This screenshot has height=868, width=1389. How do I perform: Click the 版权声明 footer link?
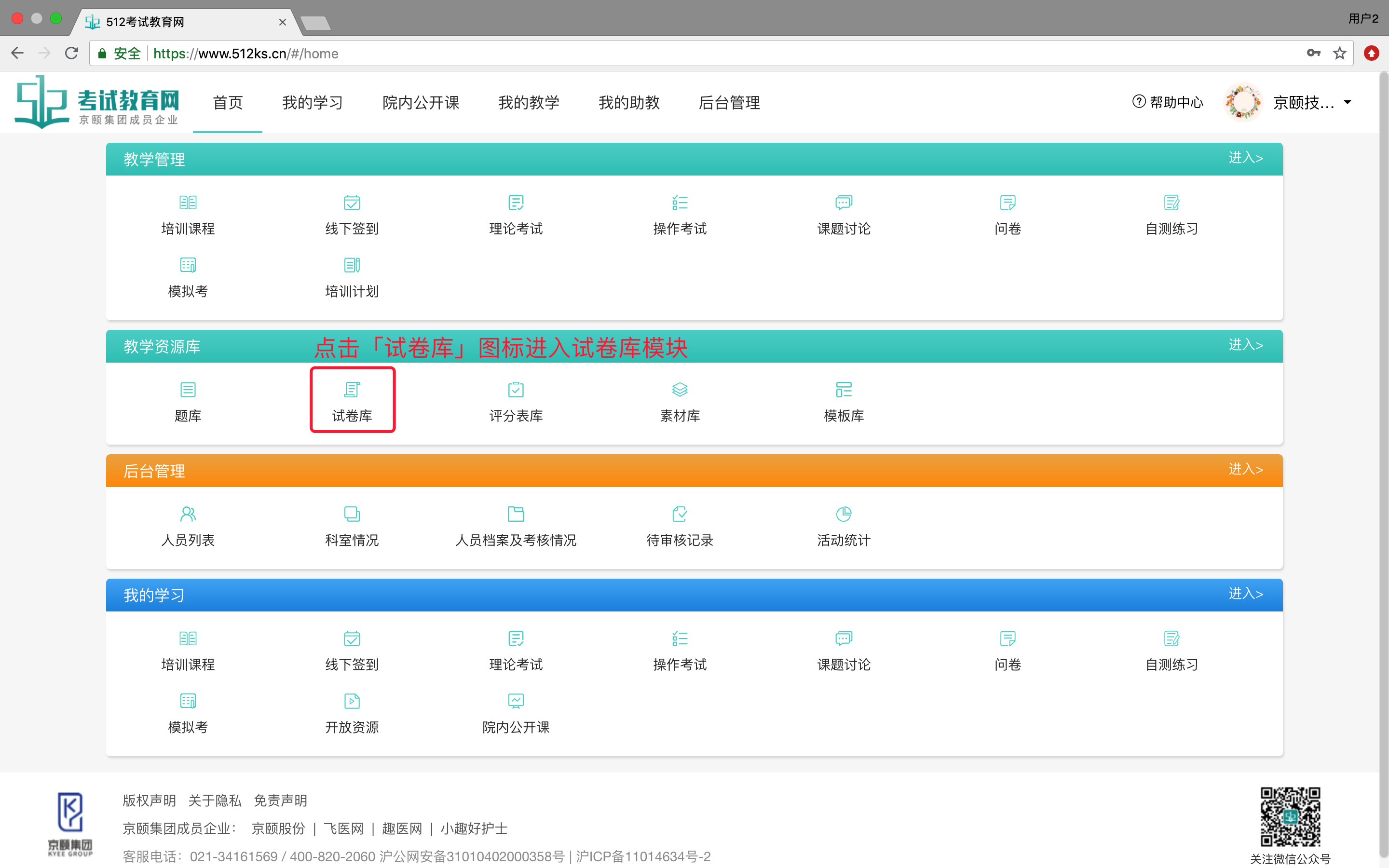149,800
